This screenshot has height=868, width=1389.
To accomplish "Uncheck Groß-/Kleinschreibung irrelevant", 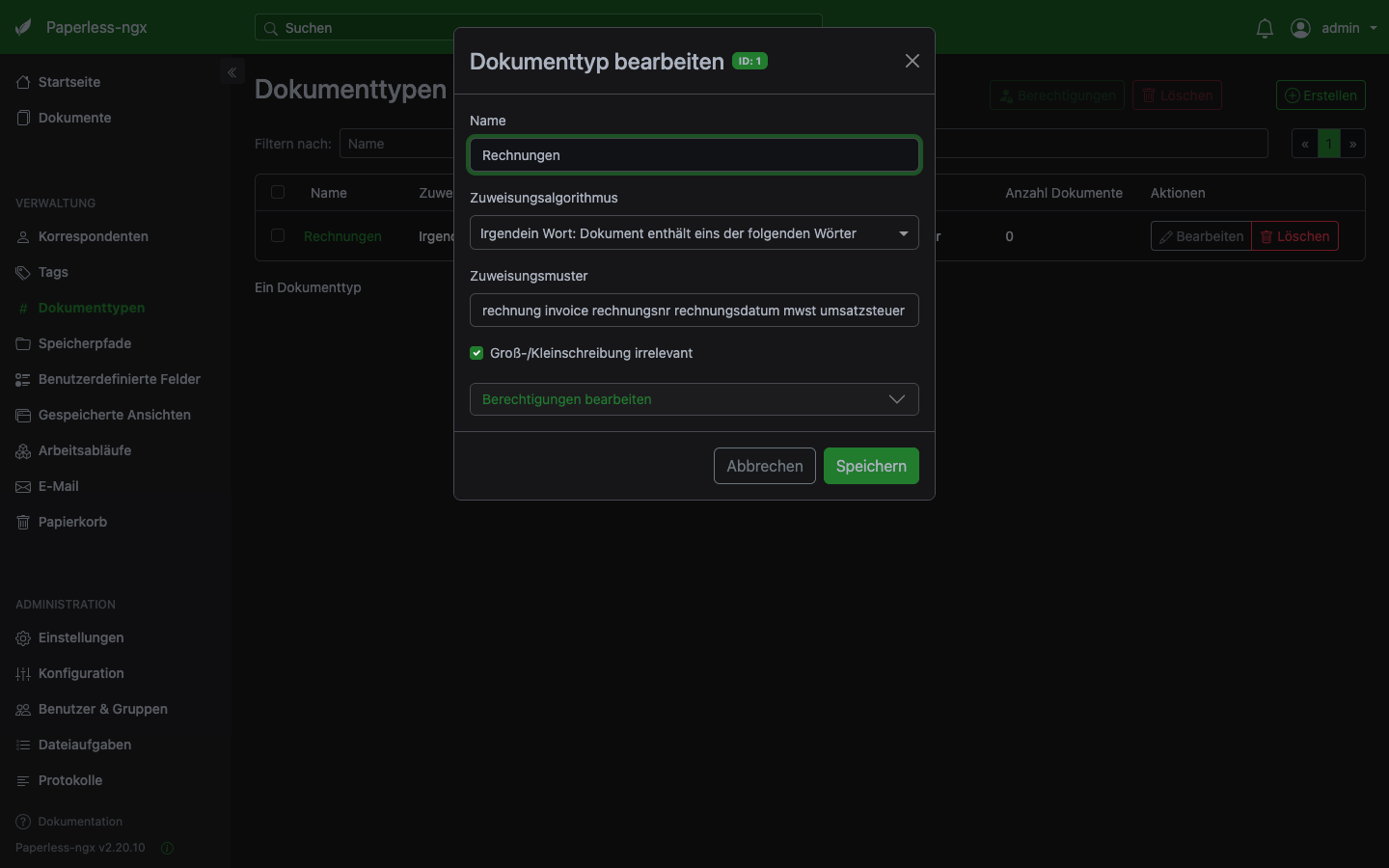I will pos(477,353).
